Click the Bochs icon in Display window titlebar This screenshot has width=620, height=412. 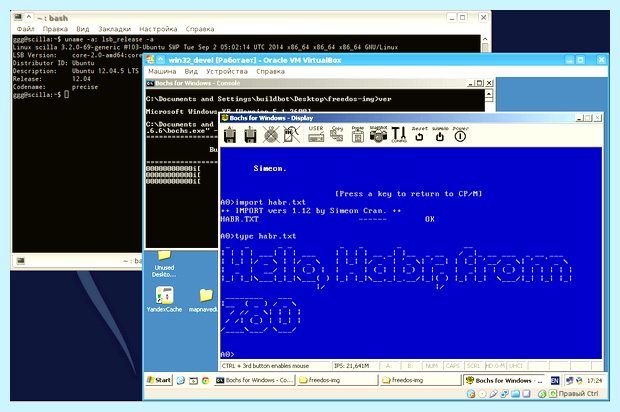(225, 118)
